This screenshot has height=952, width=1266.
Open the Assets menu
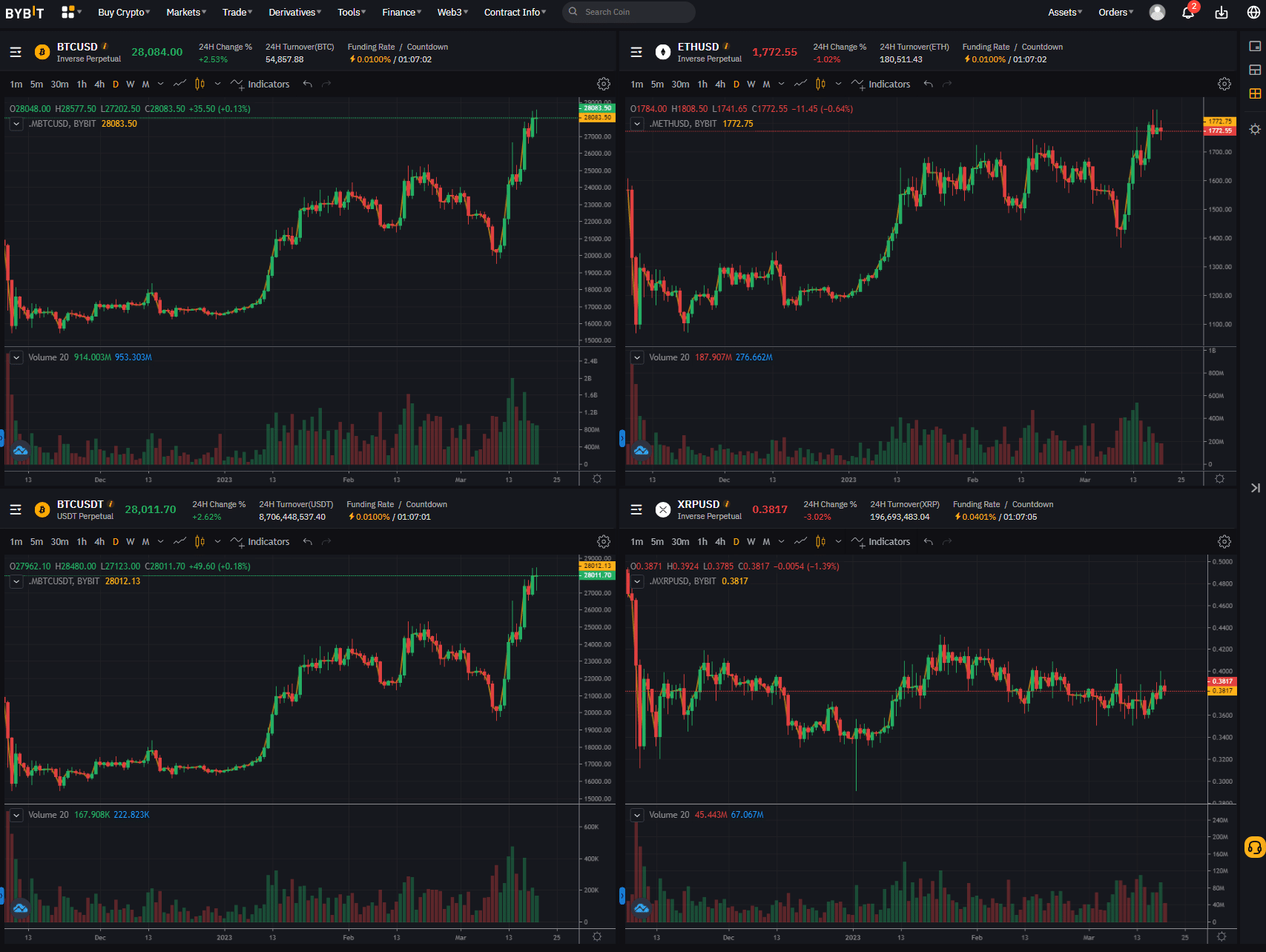click(1065, 12)
